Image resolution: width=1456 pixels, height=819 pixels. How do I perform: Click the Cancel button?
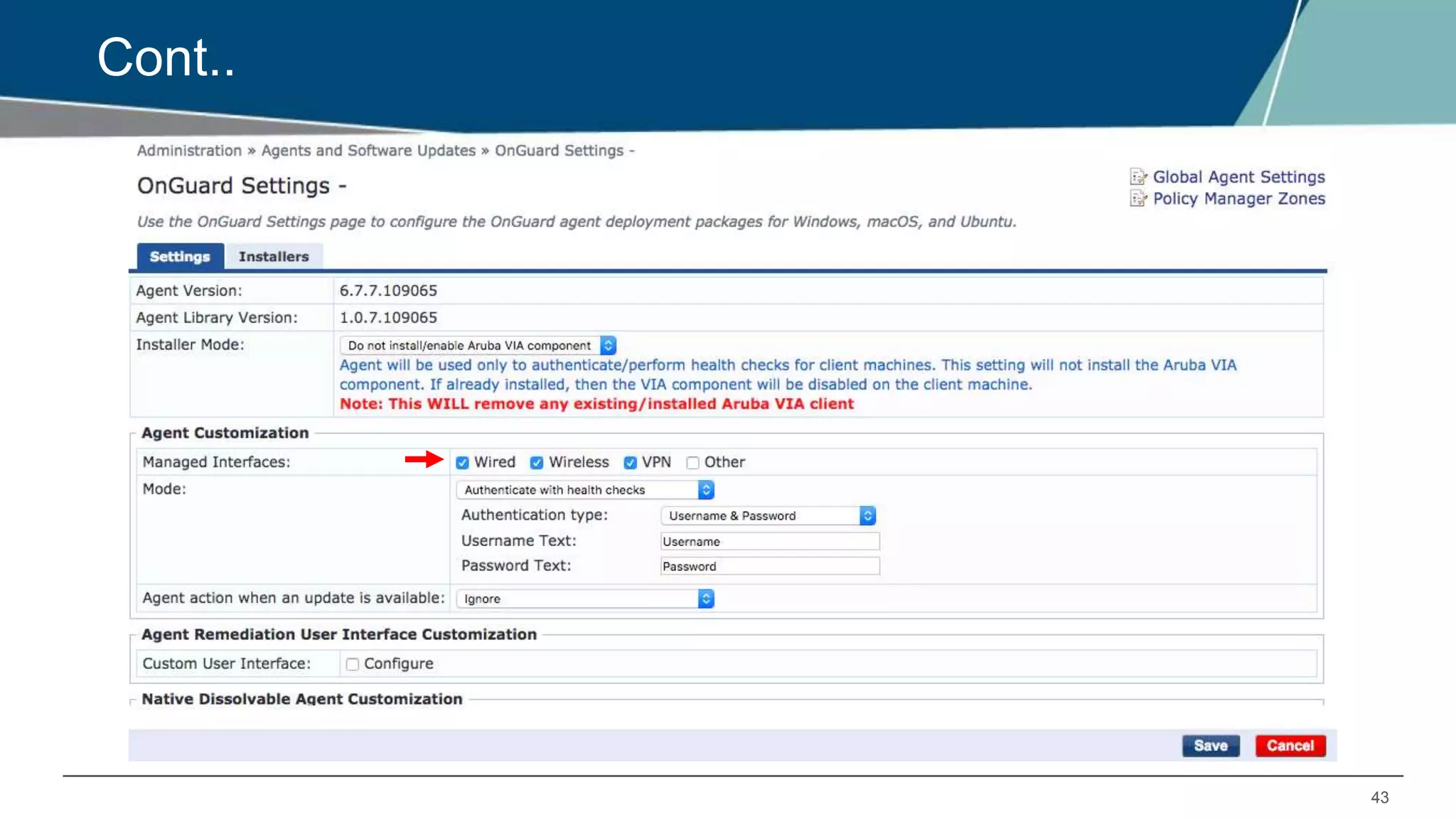[1290, 746]
